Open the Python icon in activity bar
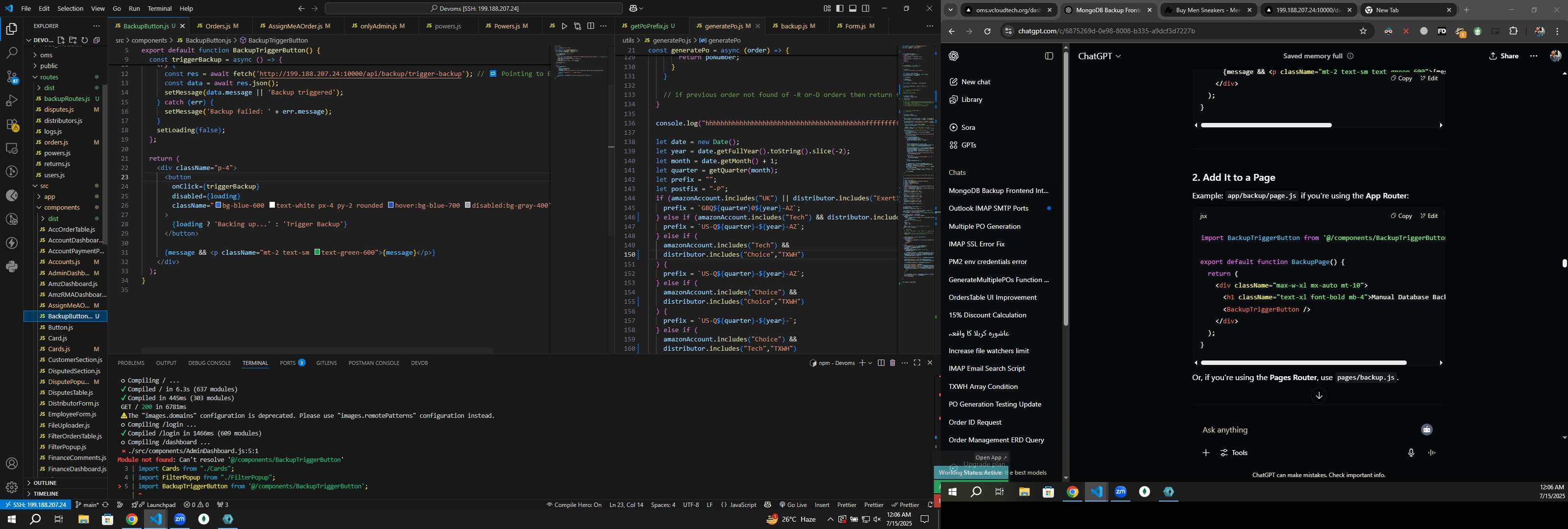 [12, 266]
